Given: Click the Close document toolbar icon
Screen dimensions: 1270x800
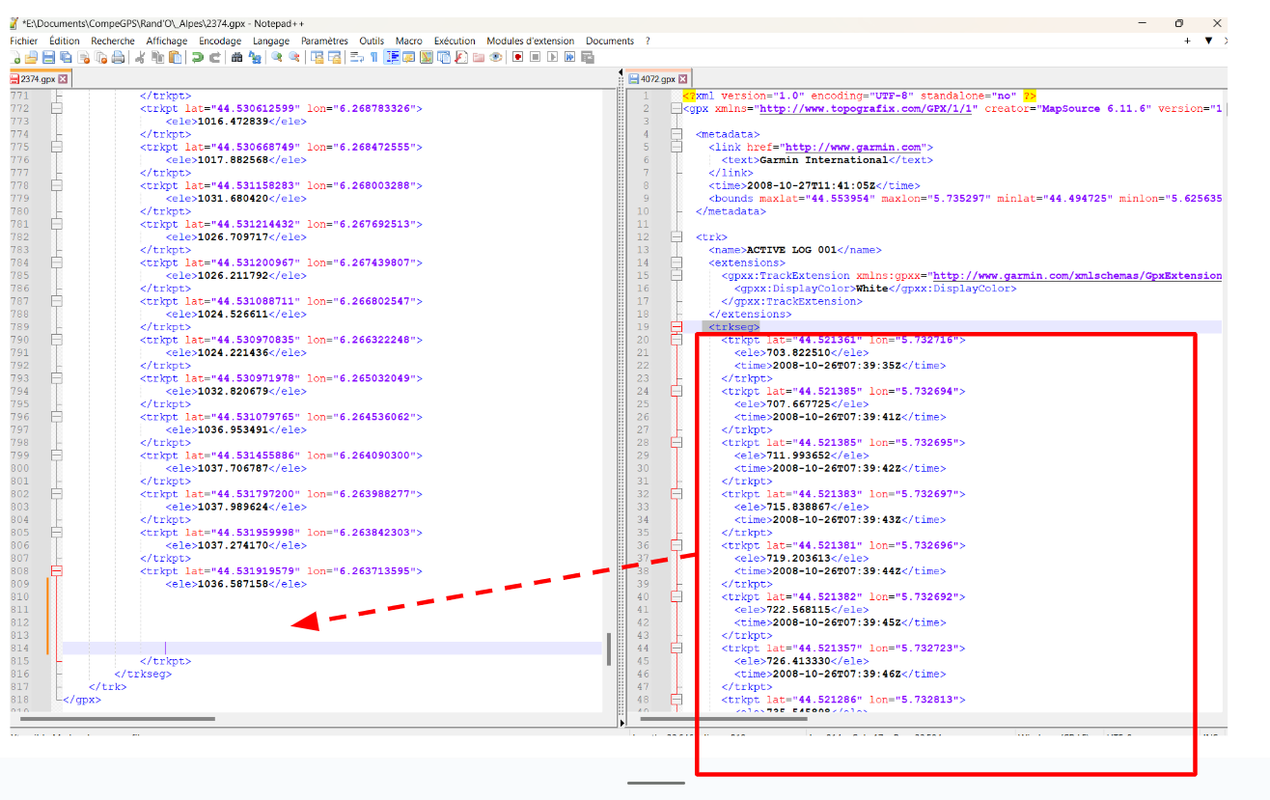Looking at the screenshot, I should coord(84,58).
